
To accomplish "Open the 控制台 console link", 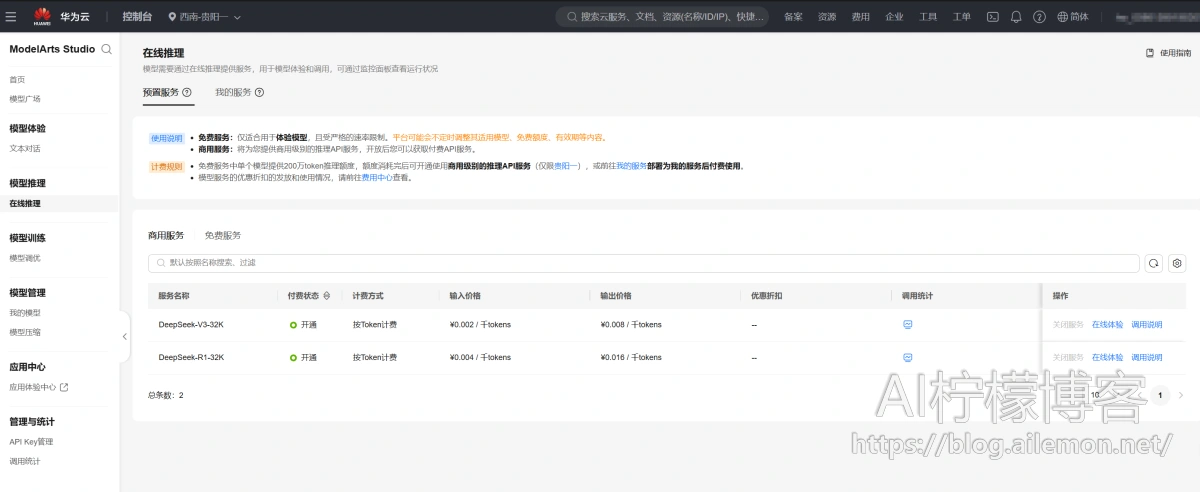I will pos(138,17).
